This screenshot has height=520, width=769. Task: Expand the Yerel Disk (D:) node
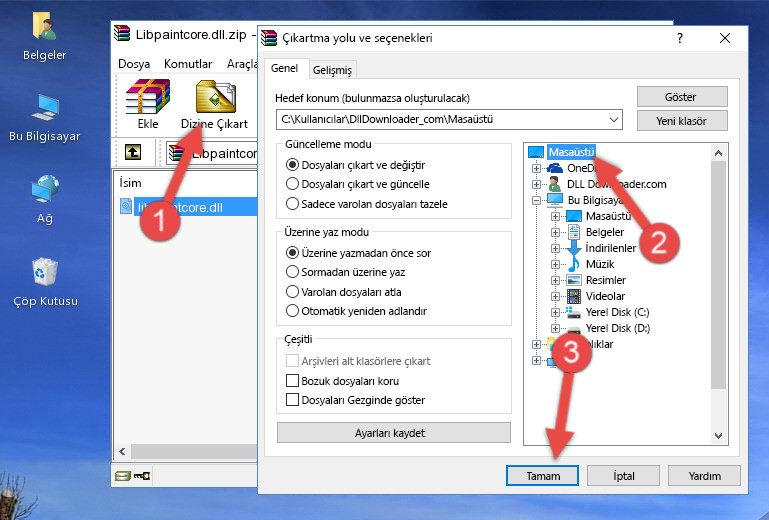(x=555, y=329)
